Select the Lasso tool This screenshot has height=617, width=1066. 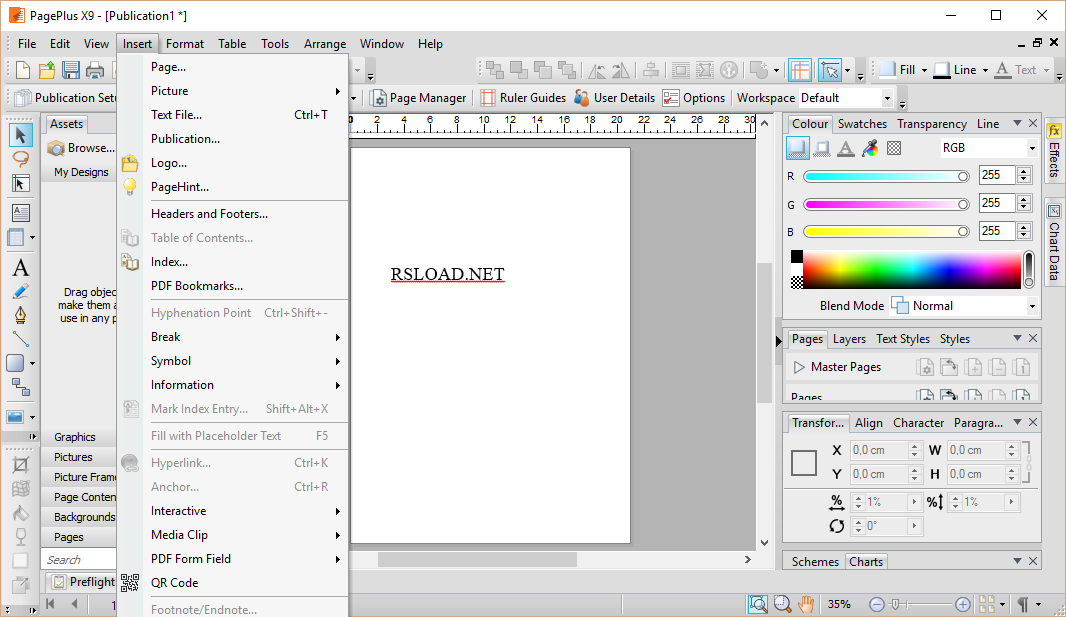coord(20,159)
